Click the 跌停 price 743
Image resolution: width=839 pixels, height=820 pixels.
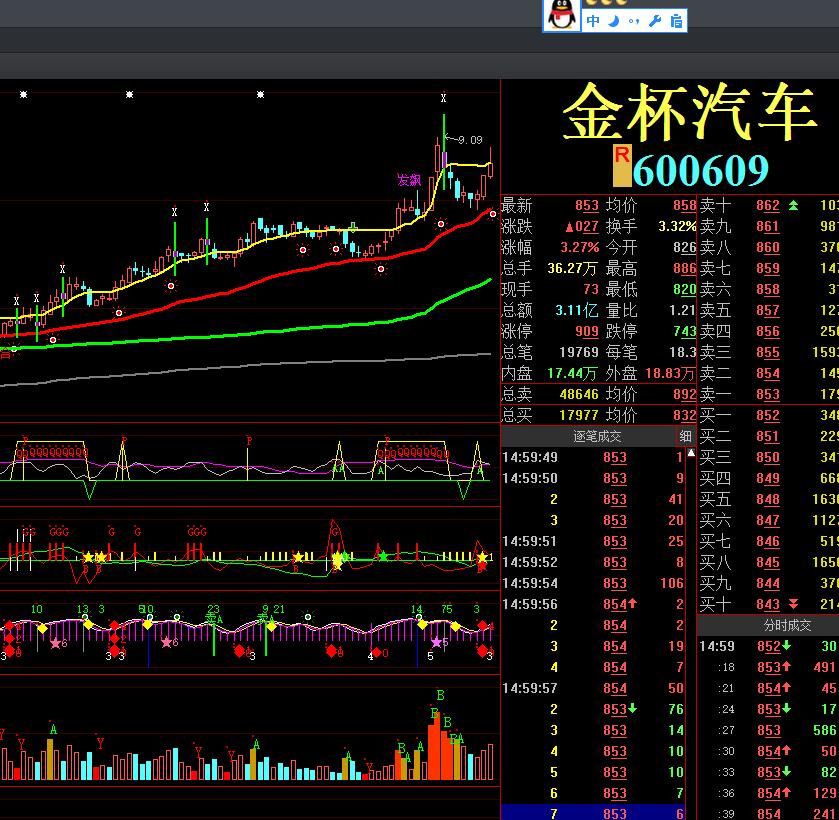[684, 331]
